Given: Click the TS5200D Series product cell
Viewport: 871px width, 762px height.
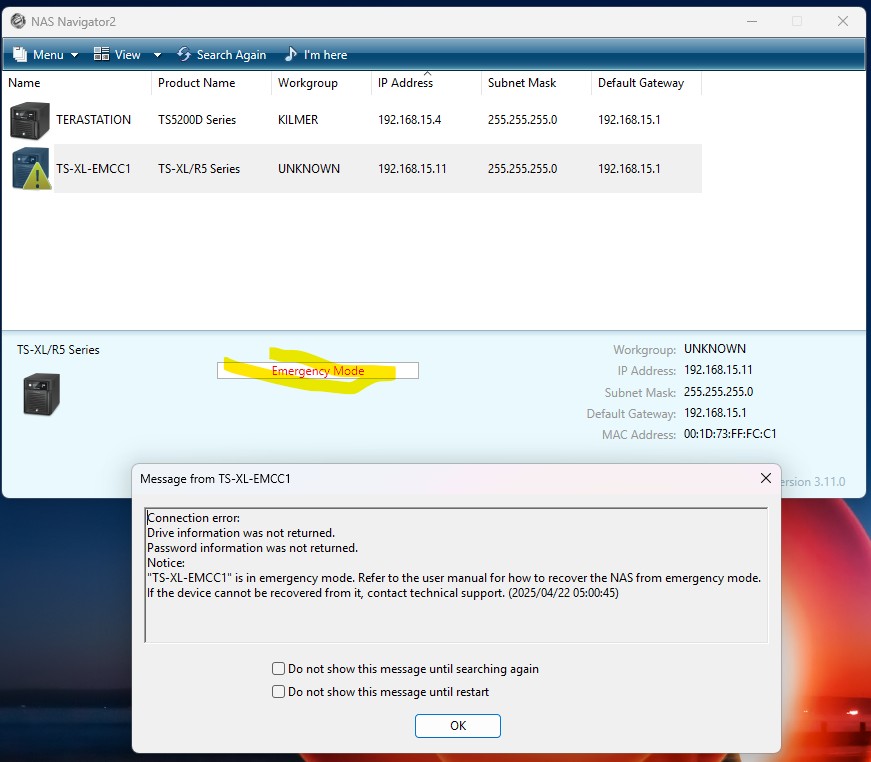Looking at the screenshot, I should pos(197,120).
